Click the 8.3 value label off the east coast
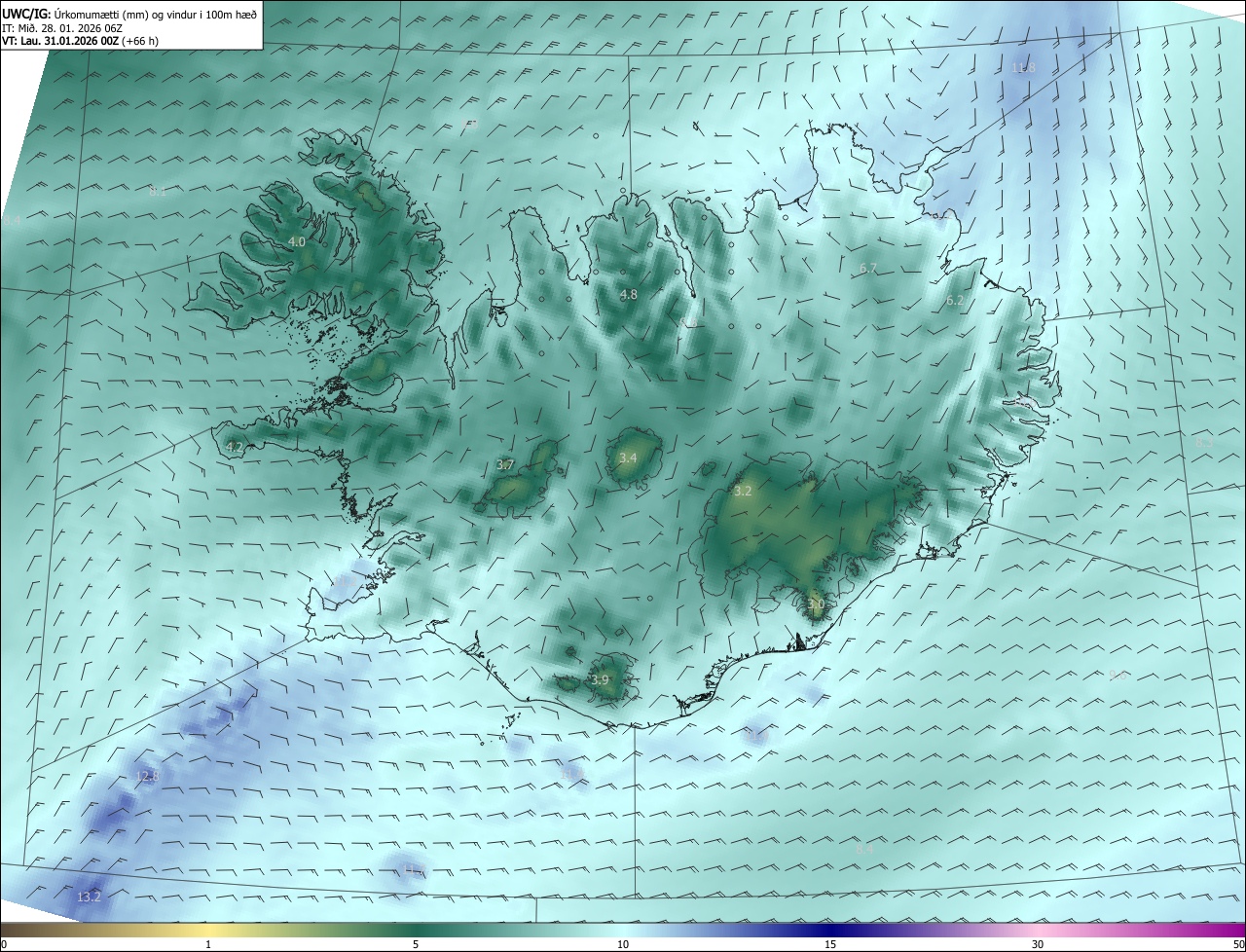The width and height of the screenshot is (1246, 952). (x=1204, y=442)
